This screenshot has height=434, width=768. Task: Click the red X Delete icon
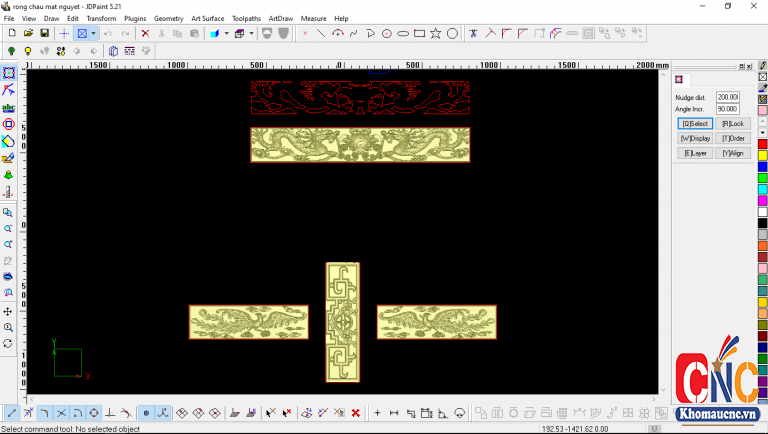[x=145, y=33]
